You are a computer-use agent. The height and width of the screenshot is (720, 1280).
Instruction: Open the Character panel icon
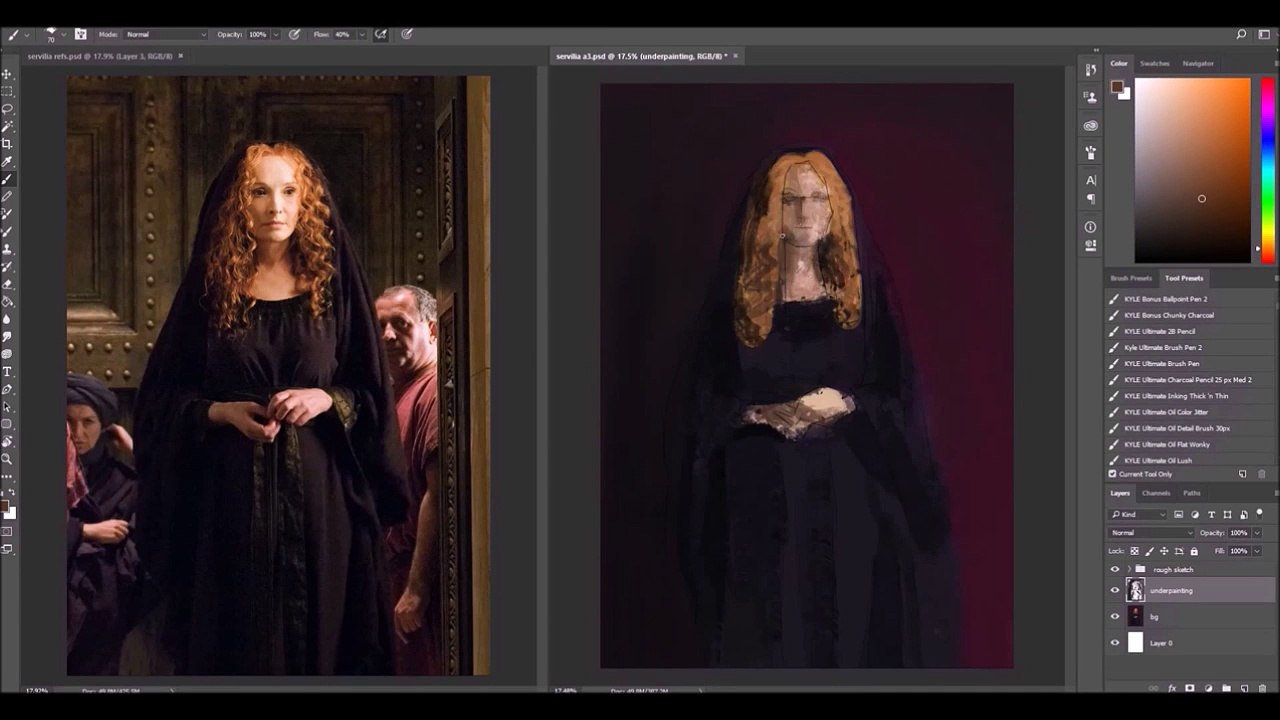pos(1090,180)
